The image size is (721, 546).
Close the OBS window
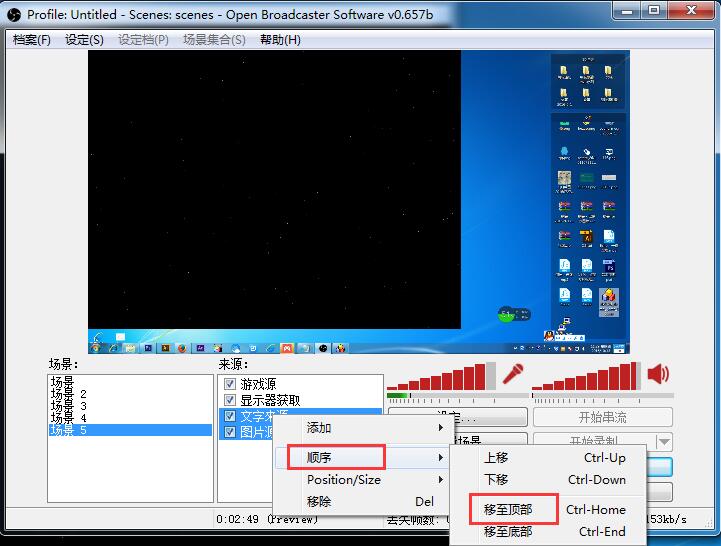point(691,11)
